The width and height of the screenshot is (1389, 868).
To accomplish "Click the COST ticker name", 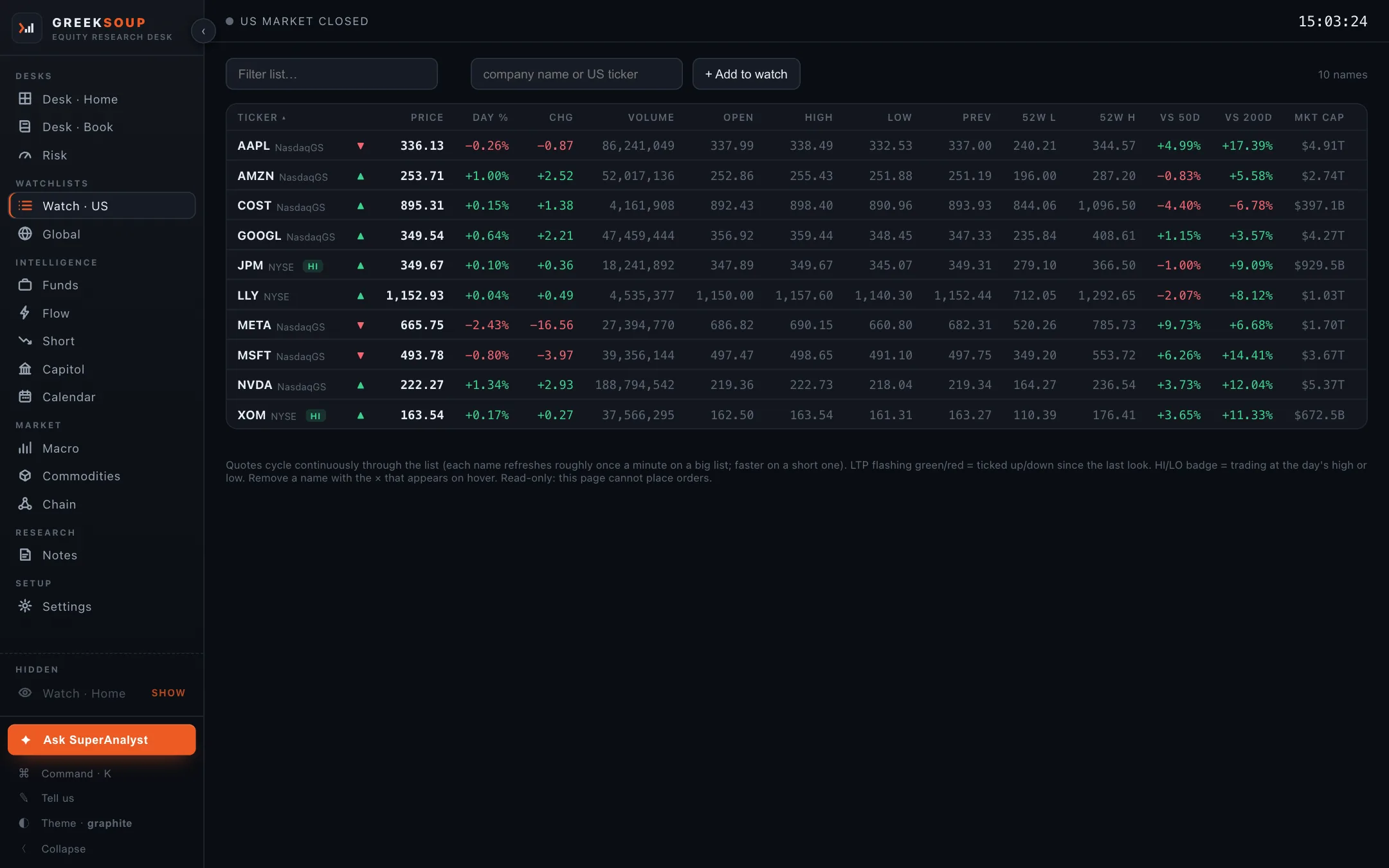I will tap(254, 206).
